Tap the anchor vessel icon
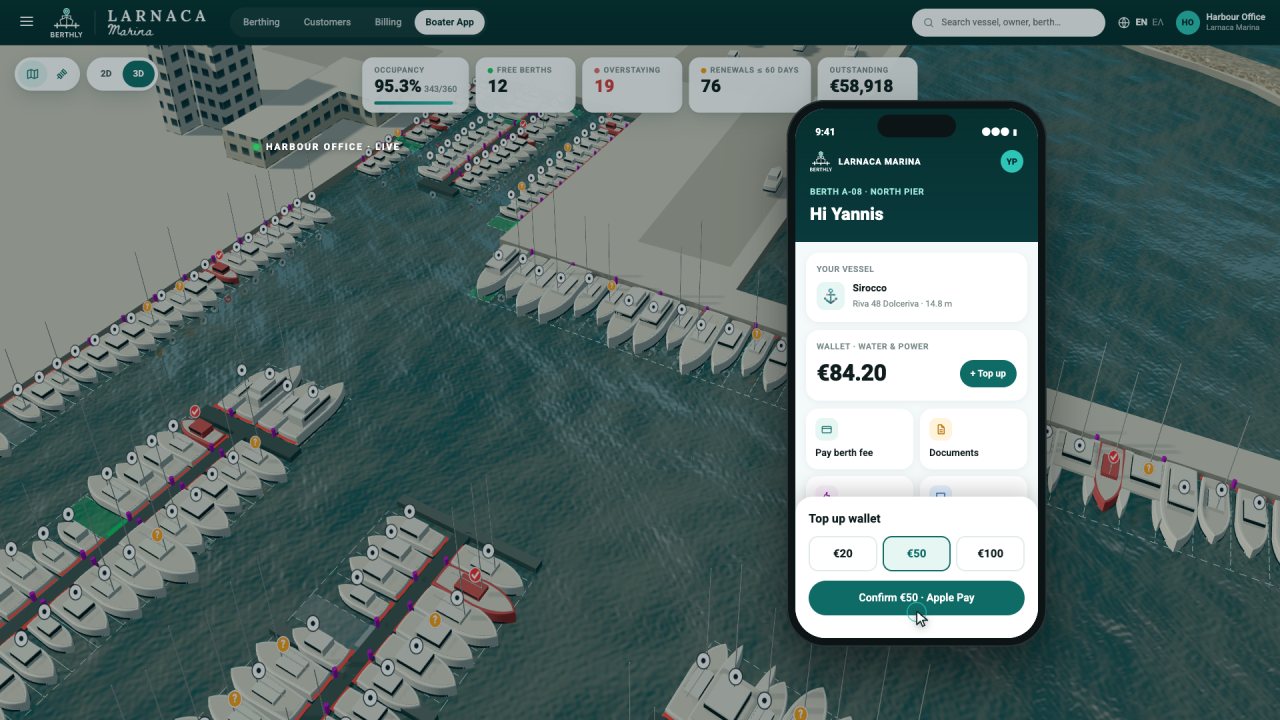This screenshot has height=720, width=1280. click(830, 296)
